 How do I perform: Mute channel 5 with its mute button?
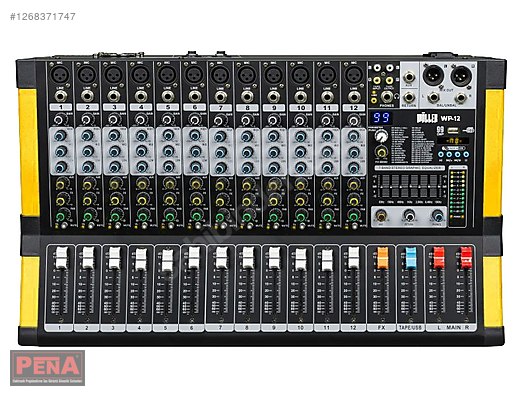click(x=171, y=226)
